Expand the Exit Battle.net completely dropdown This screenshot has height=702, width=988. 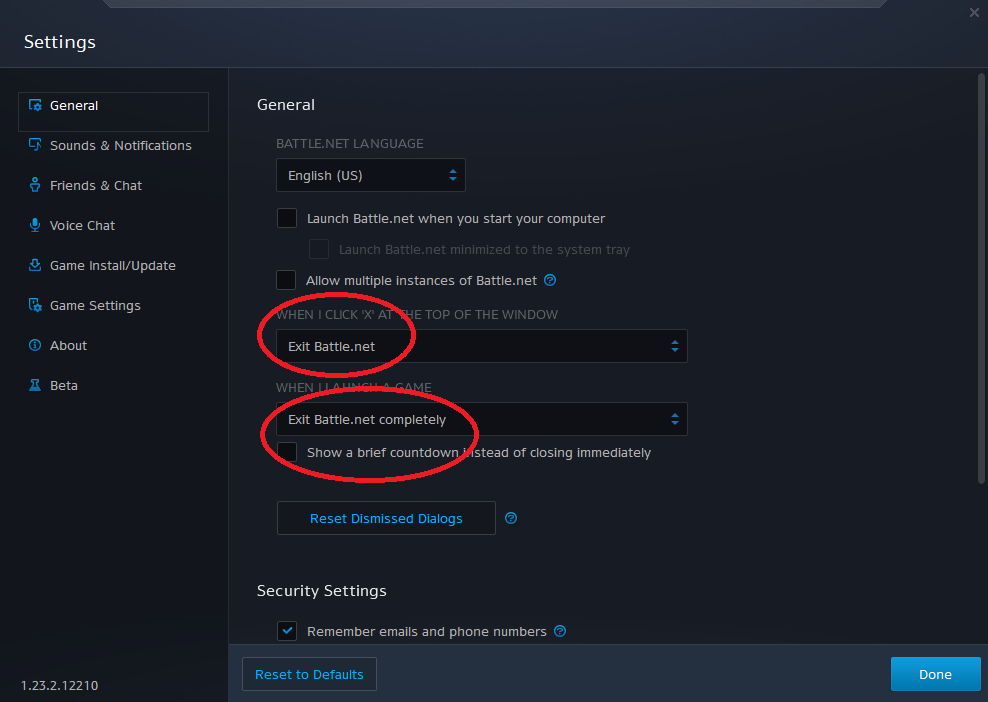click(x=481, y=419)
